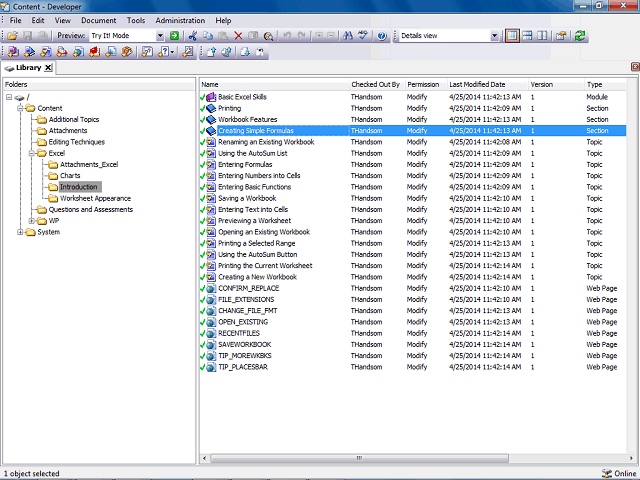Sort by the Name column header
Viewport: 640px width, 480px height.
(275, 84)
